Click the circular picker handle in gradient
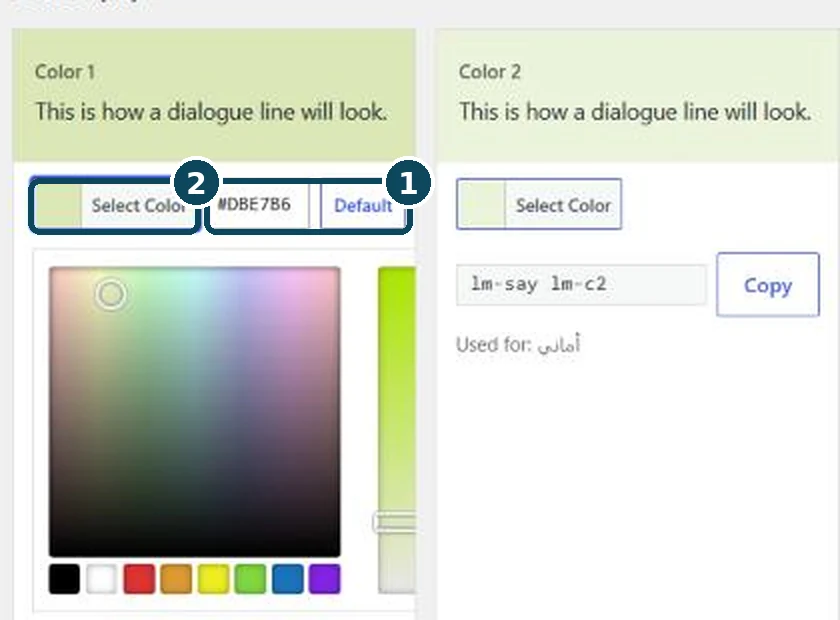840x620 pixels. (x=111, y=294)
